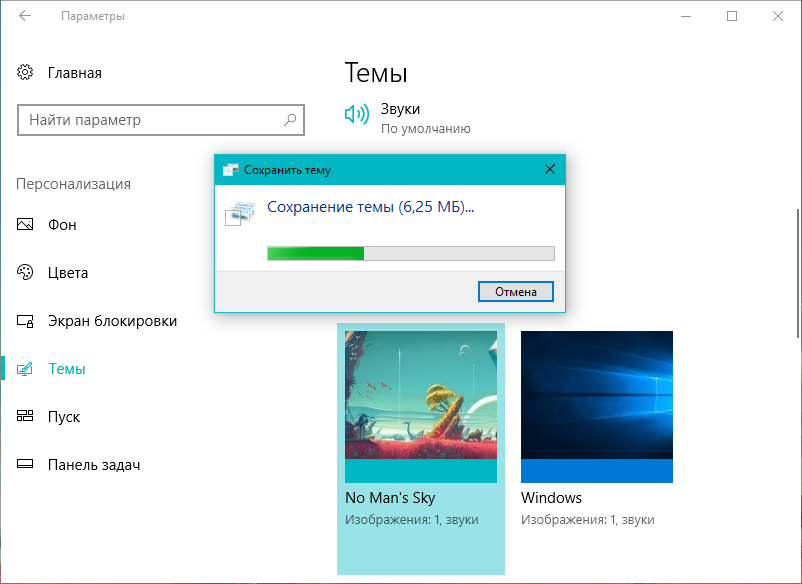The width and height of the screenshot is (802, 584).
Task: Open the Фон background section
Action: pyautogui.click(x=62, y=224)
